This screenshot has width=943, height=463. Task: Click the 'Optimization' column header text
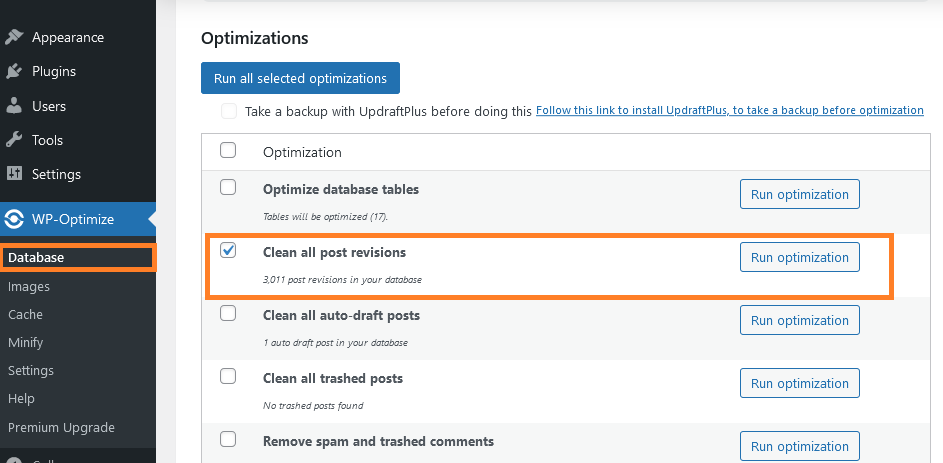(302, 153)
